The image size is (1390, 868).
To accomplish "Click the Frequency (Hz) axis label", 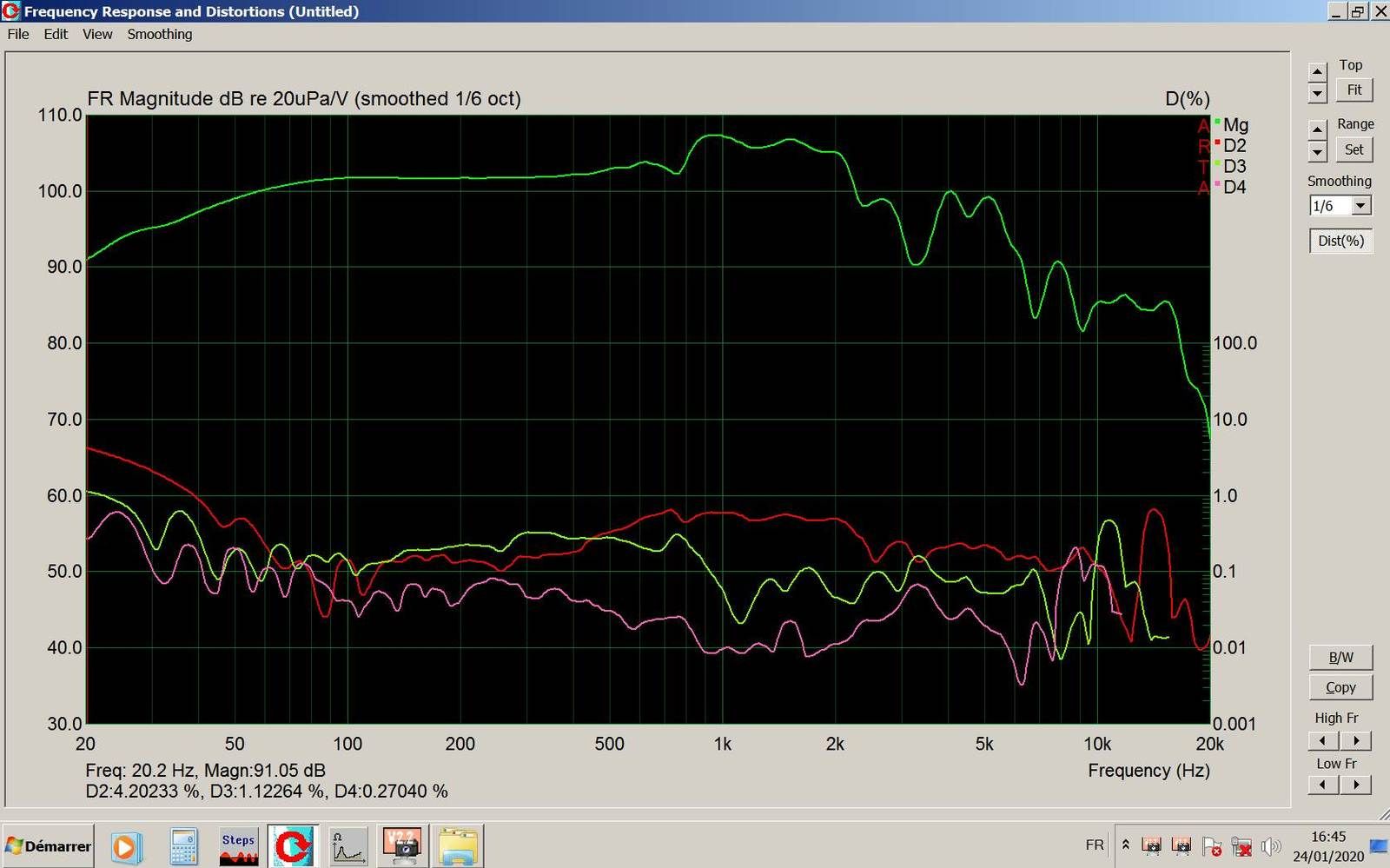I will tap(1148, 771).
